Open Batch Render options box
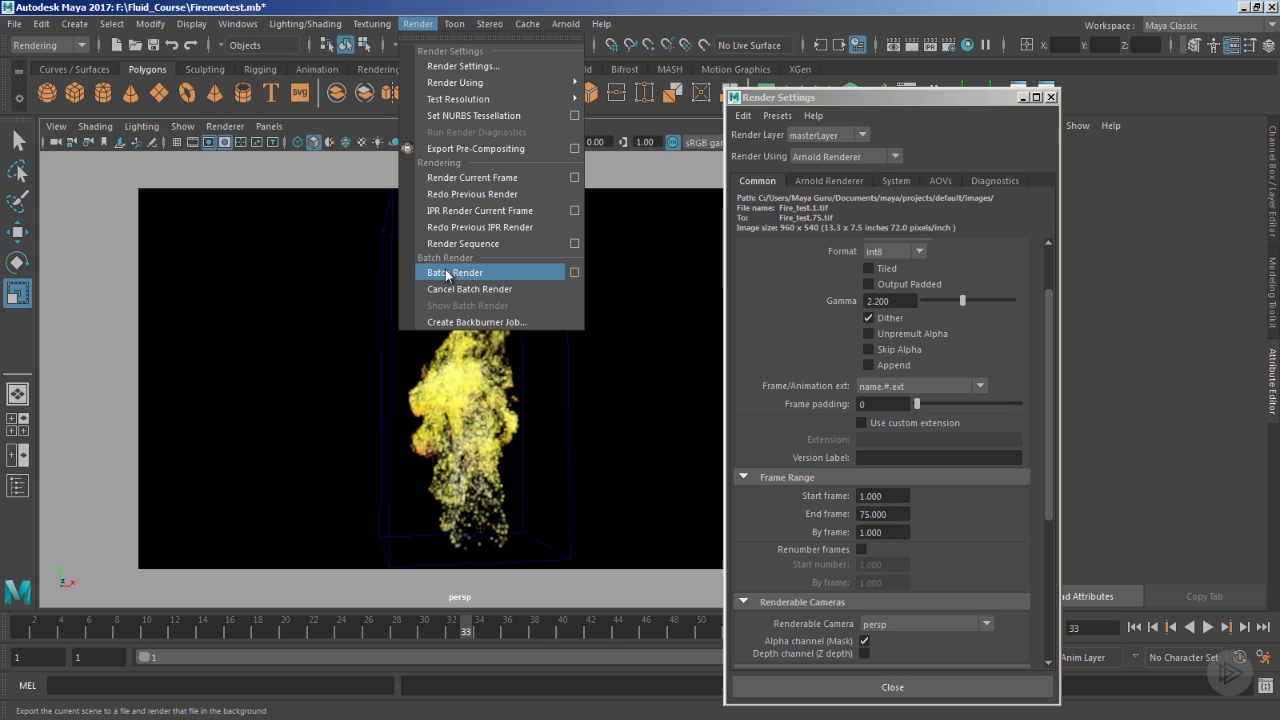This screenshot has height=720, width=1280. 574,272
